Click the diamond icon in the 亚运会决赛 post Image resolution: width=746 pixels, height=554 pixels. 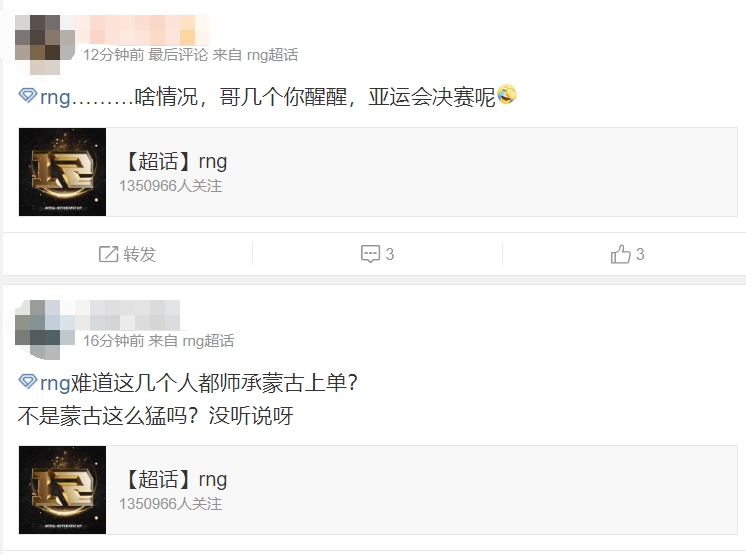pyautogui.click(x=28, y=97)
